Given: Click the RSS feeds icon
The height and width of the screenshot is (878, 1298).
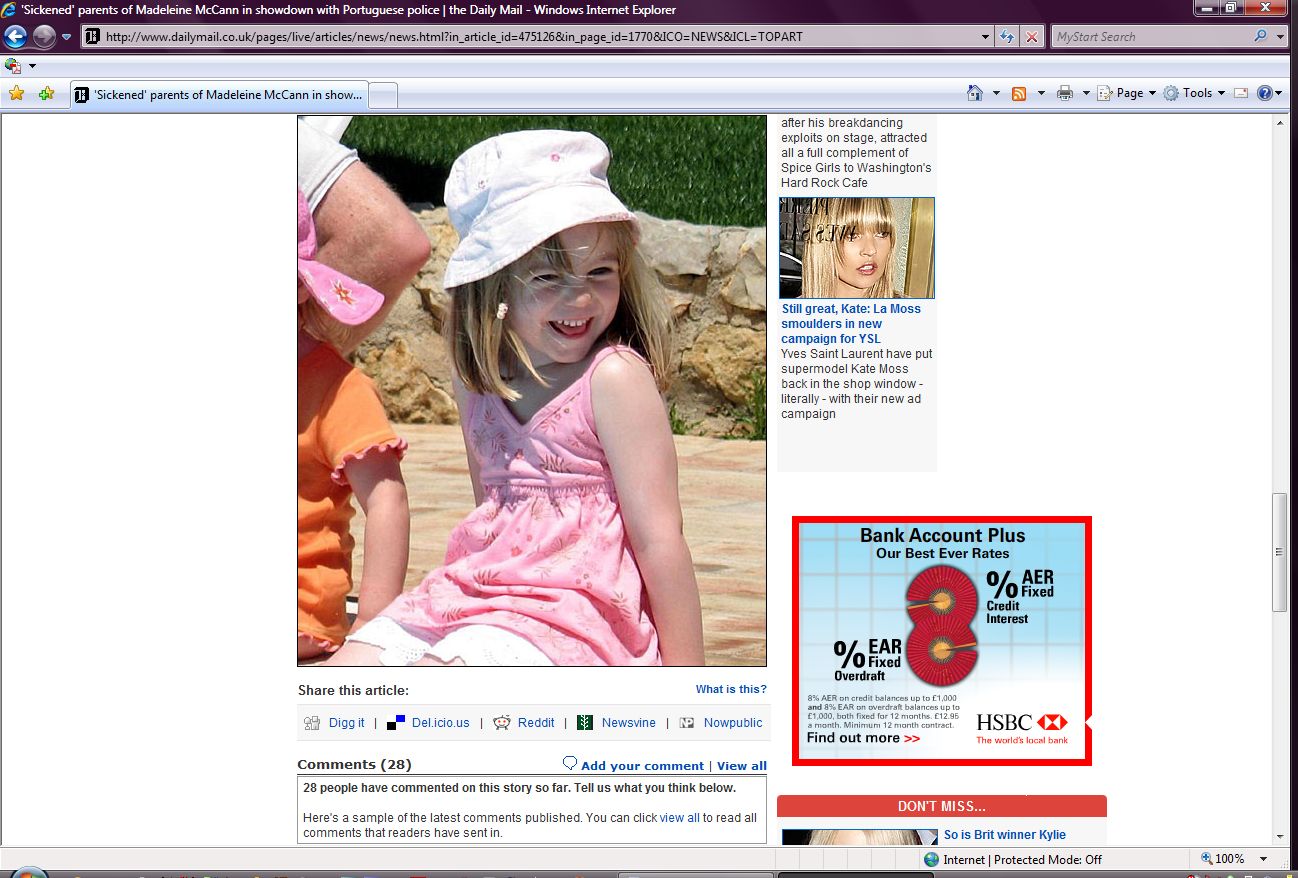Looking at the screenshot, I should (x=1019, y=93).
